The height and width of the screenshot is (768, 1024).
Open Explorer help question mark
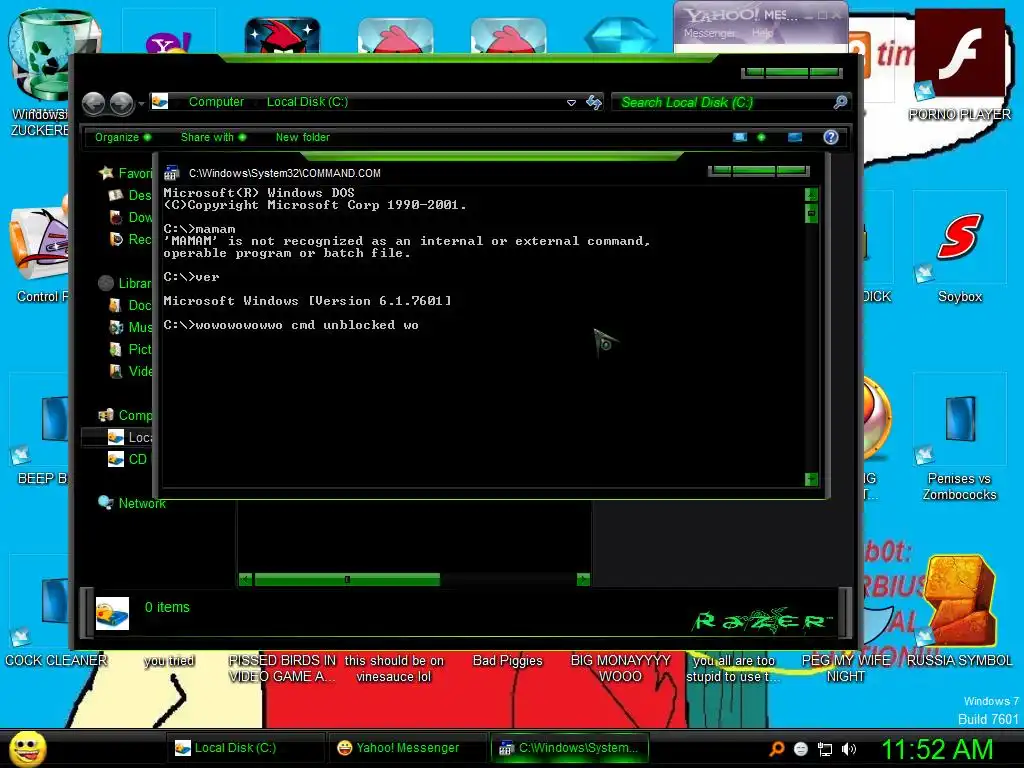click(831, 137)
